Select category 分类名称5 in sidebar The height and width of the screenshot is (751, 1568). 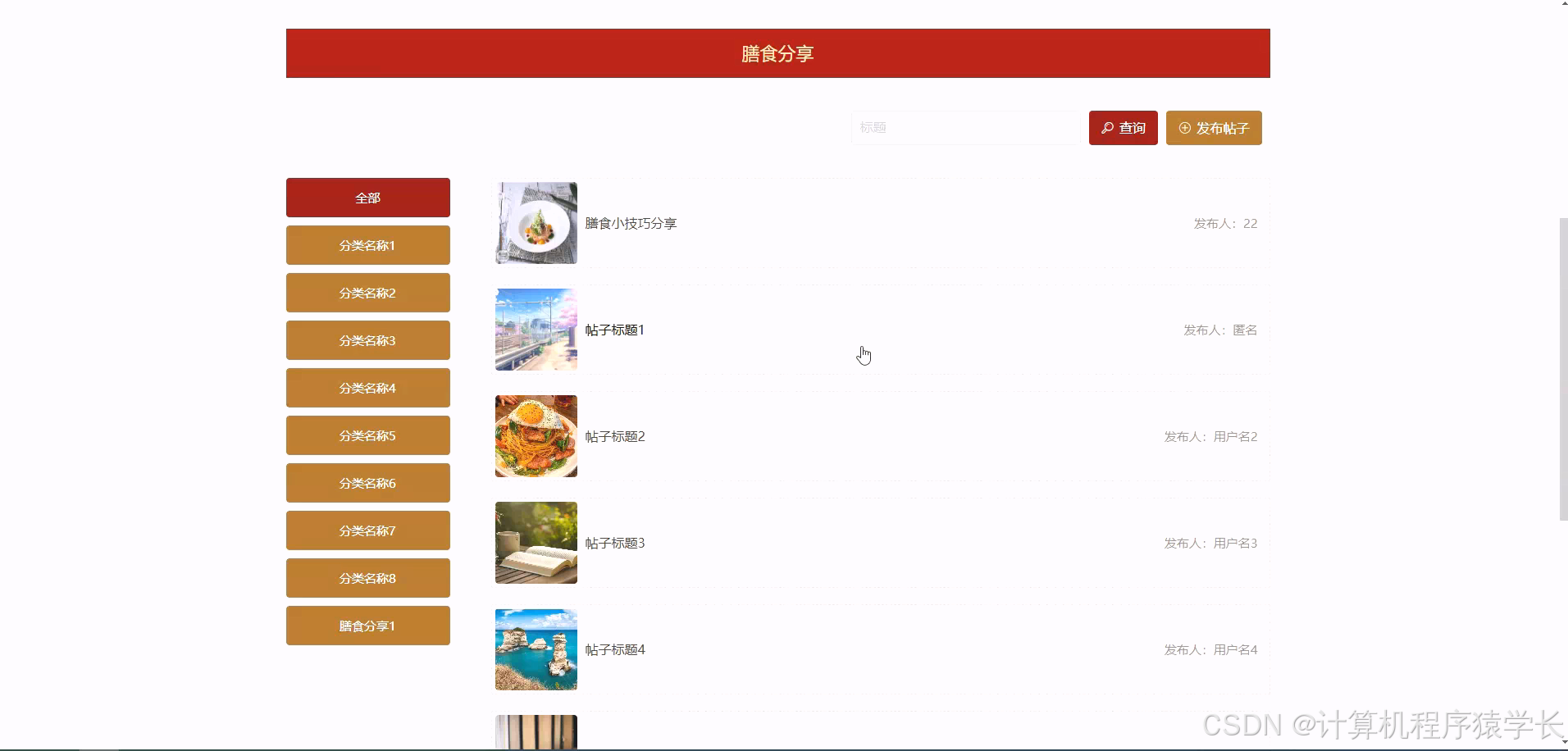[x=367, y=435]
